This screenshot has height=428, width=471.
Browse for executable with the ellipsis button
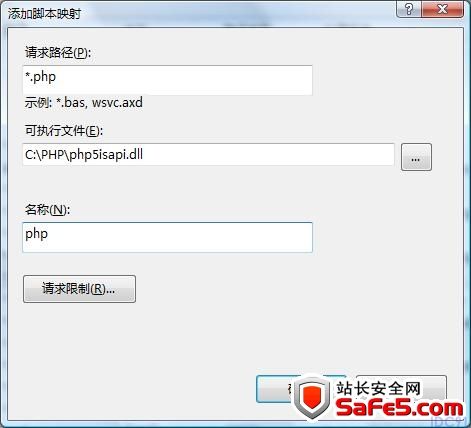(x=416, y=157)
